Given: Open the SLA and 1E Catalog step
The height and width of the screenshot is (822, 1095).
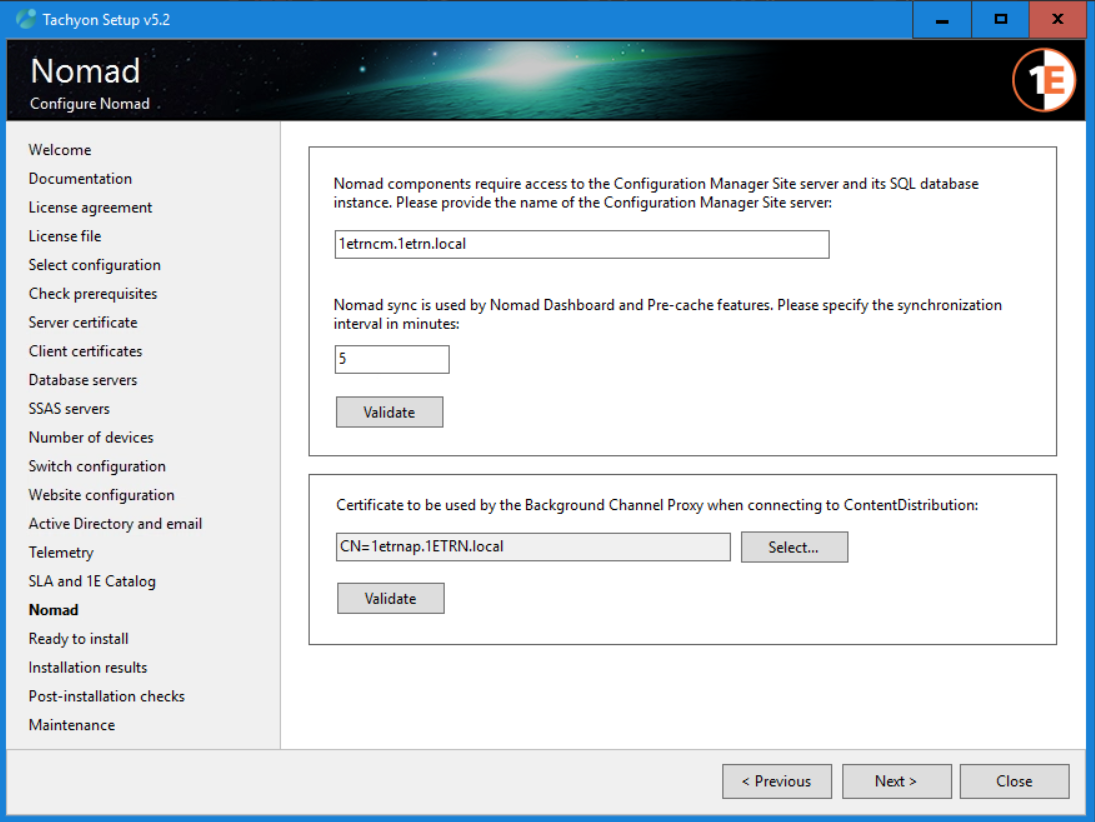Looking at the screenshot, I should pos(92,581).
